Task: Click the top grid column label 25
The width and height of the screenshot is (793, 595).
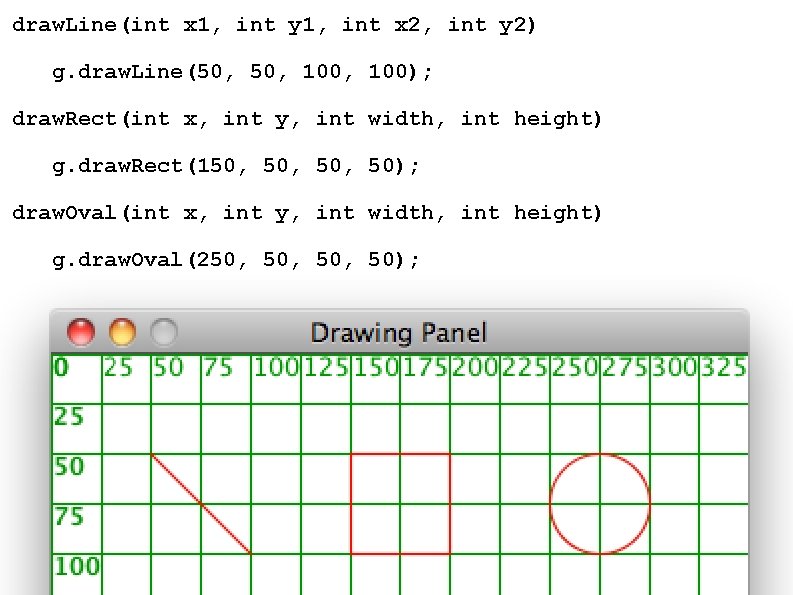Action: (118, 367)
